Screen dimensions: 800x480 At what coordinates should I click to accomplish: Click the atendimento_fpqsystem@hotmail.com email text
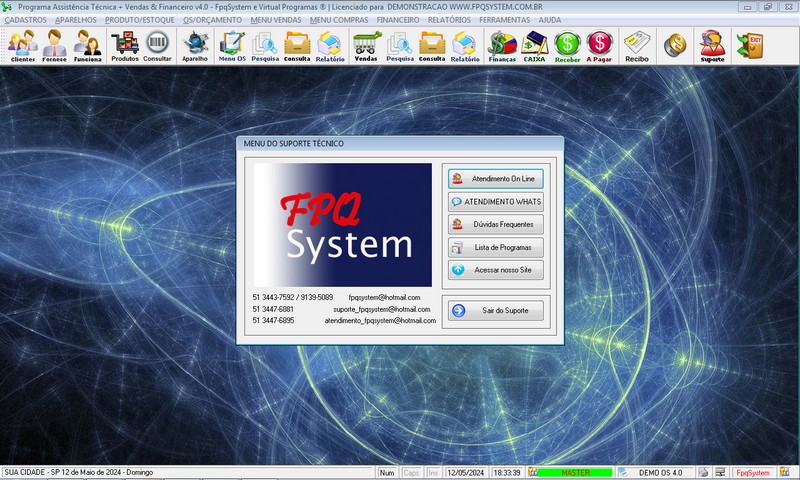pyautogui.click(x=380, y=321)
